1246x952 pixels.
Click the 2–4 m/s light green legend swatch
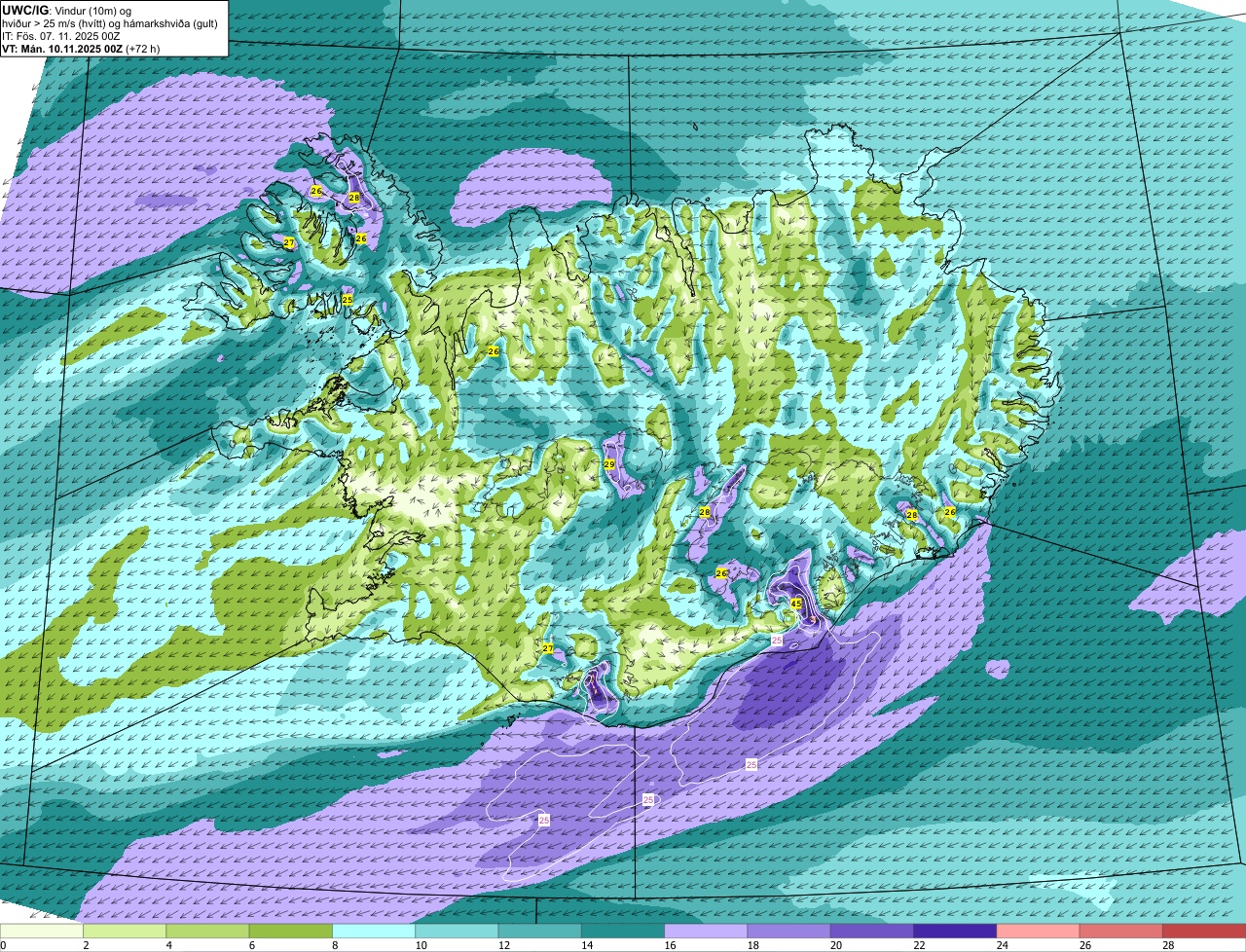pyautogui.click(x=126, y=931)
